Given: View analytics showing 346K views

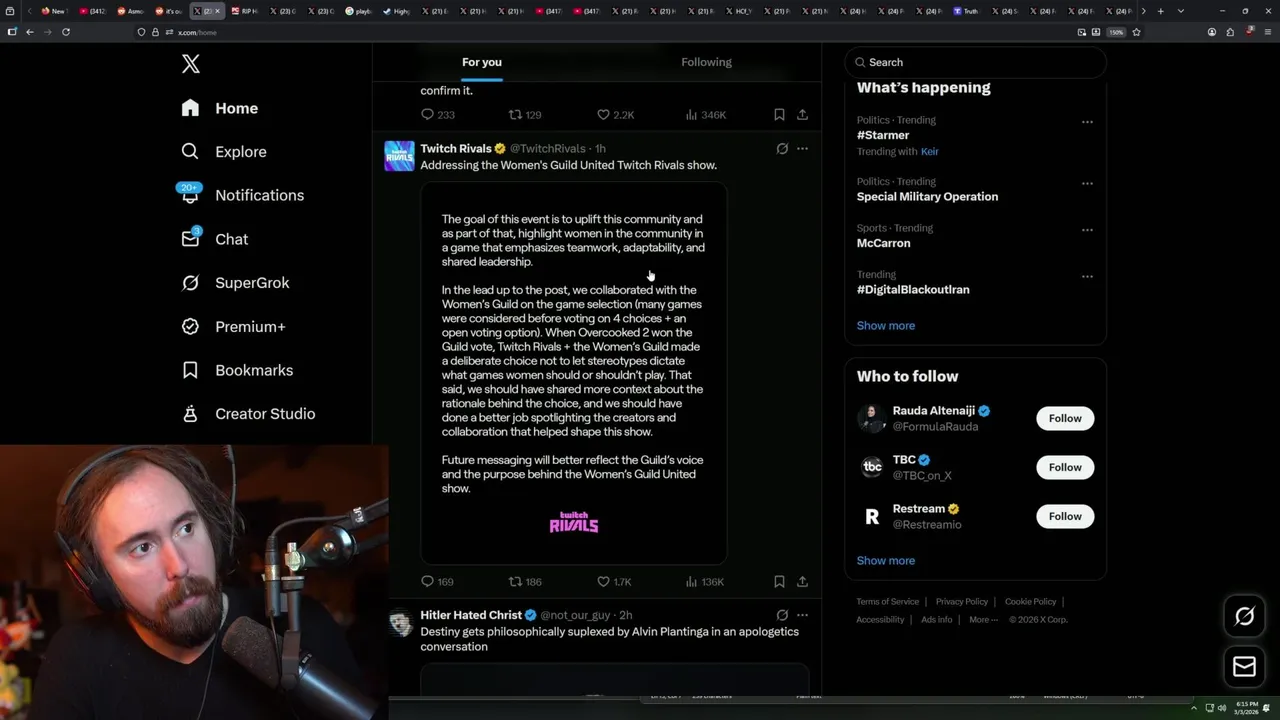Looking at the screenshot, I should [705, 114].
